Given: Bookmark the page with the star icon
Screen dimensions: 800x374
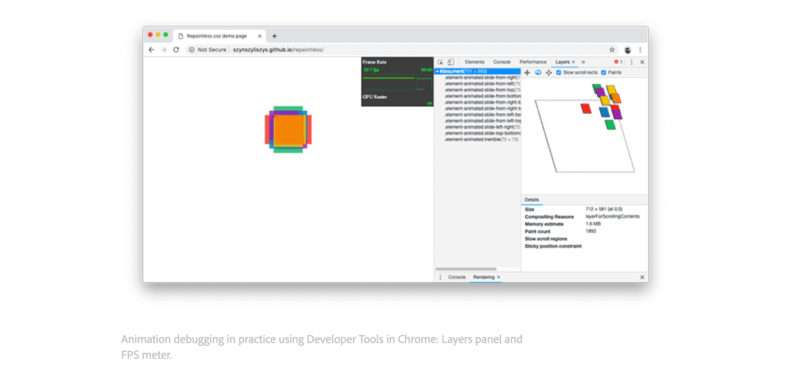Looking at the screenshot, I should [x=612, y=49].
